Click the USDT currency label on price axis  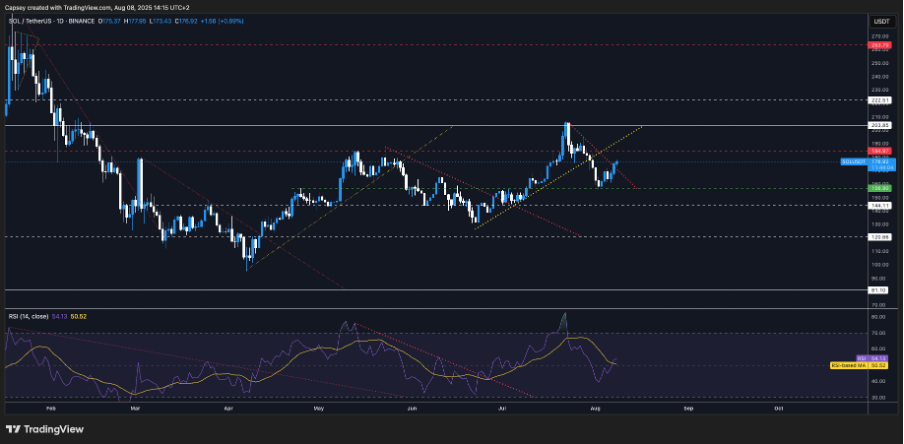point(880,19)
